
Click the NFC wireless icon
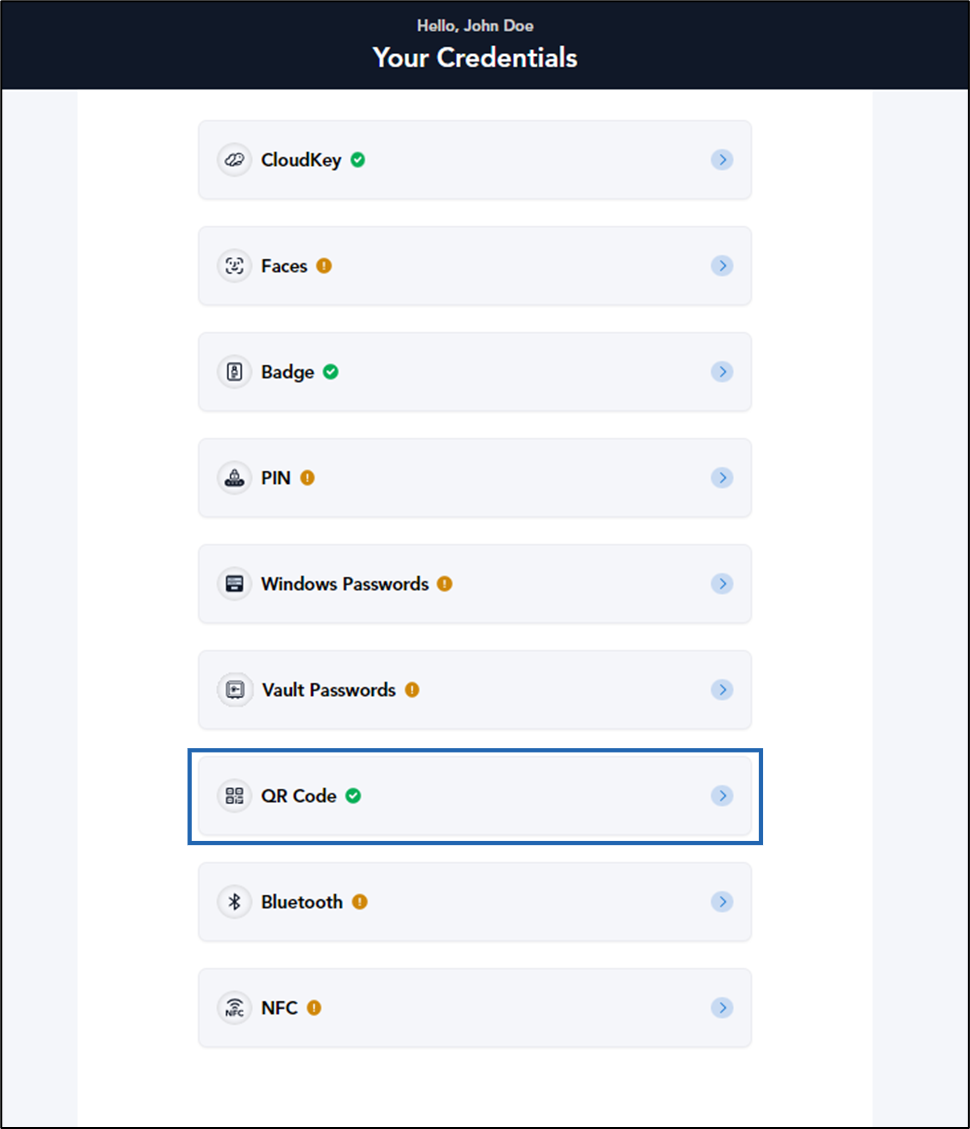tap(234, 1007)
